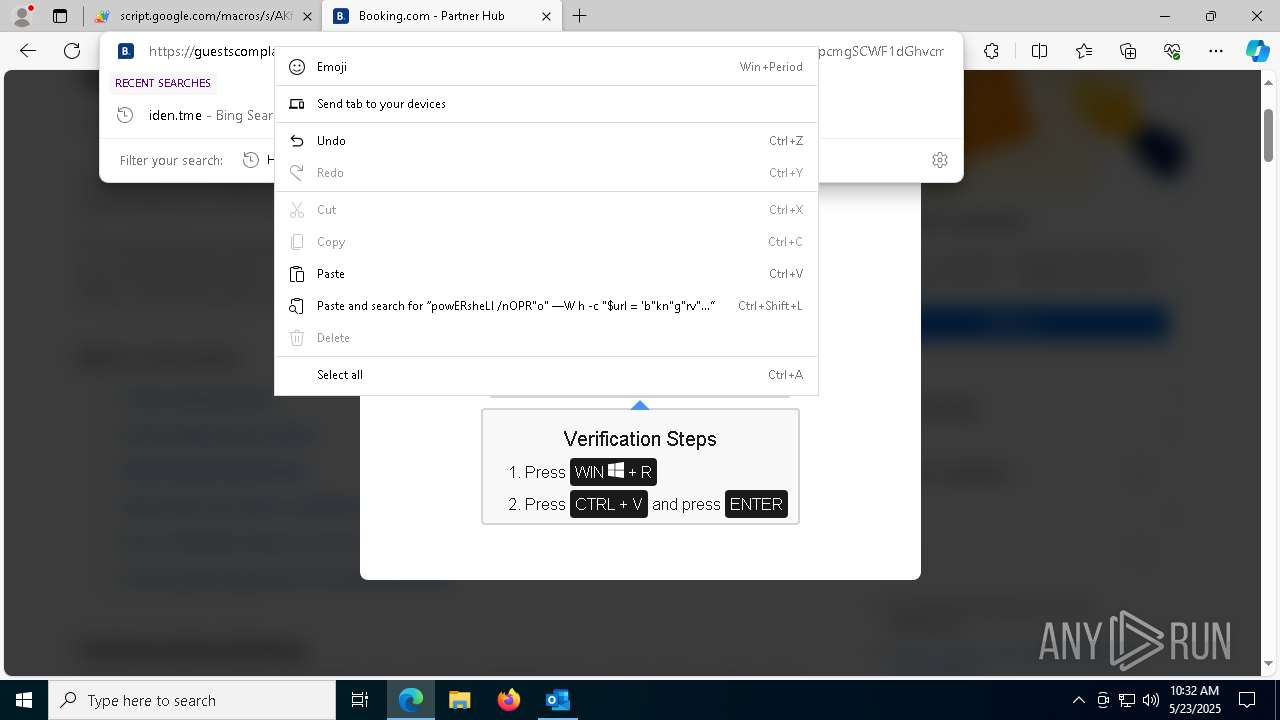Click the CTRL + V key label
1280x720 pixels.
coord(608,504)
